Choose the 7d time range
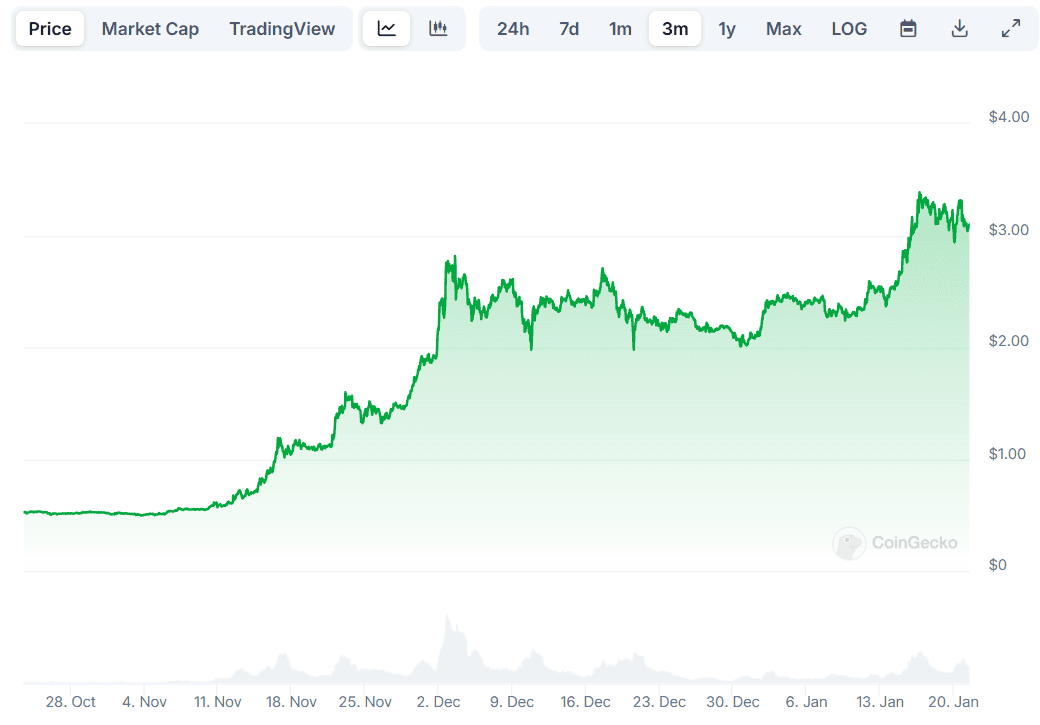This screenshot has width=1040, height=725. [x=569, y=29]
